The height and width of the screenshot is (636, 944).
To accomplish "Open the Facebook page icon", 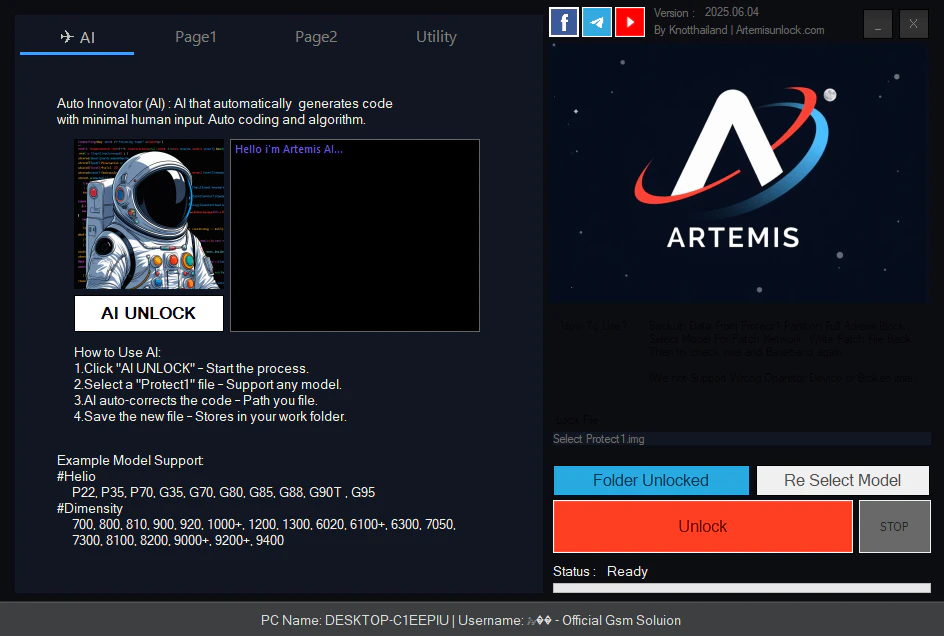I will point(564,22).
